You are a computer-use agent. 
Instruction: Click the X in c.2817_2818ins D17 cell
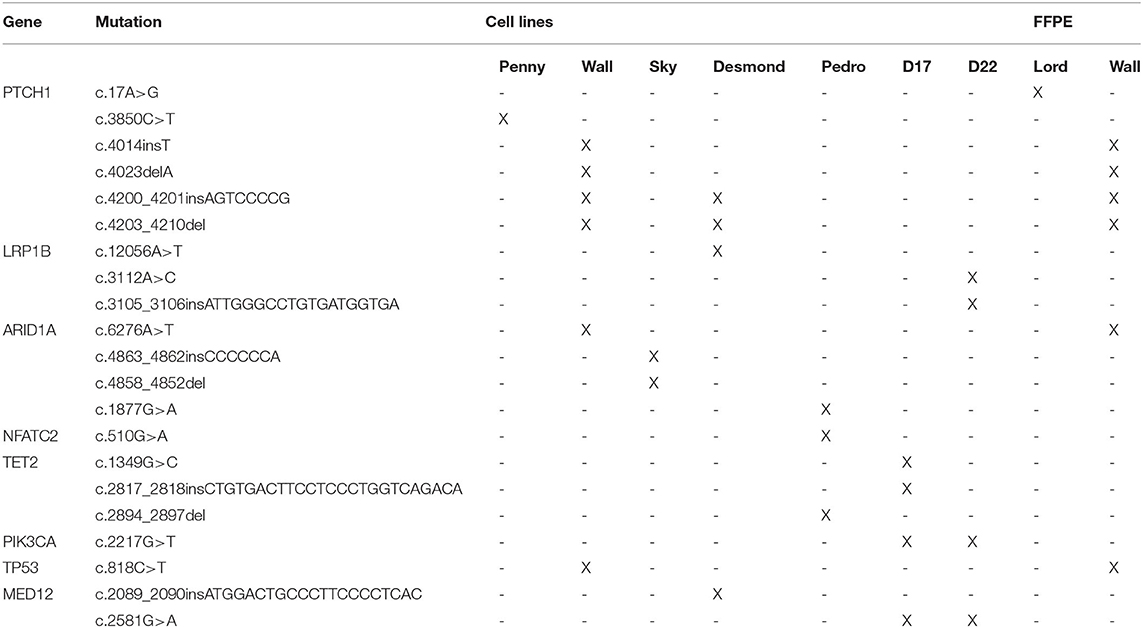907,489
